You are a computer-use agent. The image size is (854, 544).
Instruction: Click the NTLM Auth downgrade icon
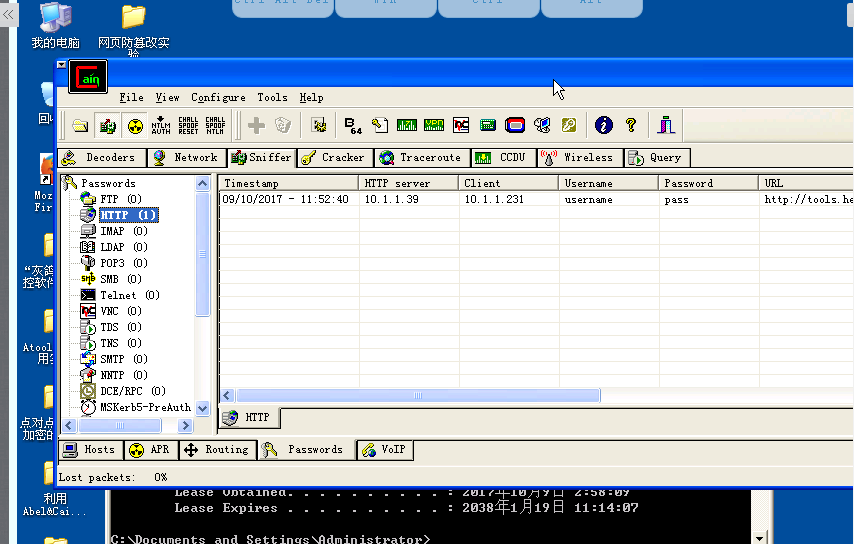161,126
